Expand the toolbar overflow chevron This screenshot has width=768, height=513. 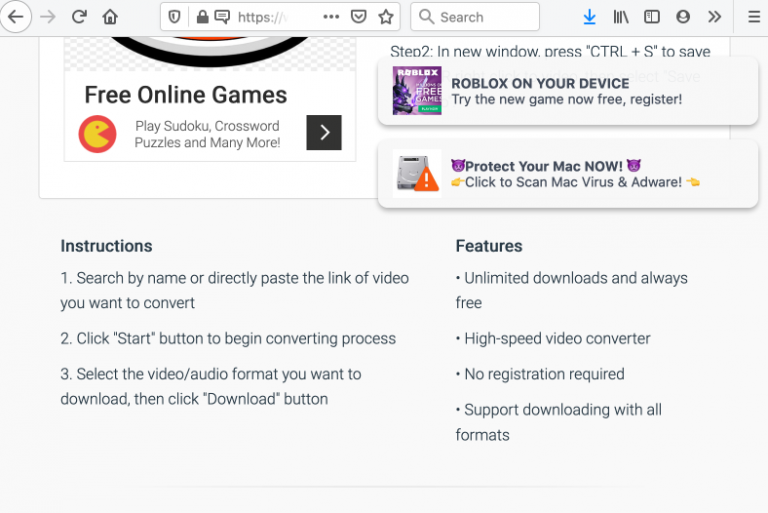(x=714, y=17)
